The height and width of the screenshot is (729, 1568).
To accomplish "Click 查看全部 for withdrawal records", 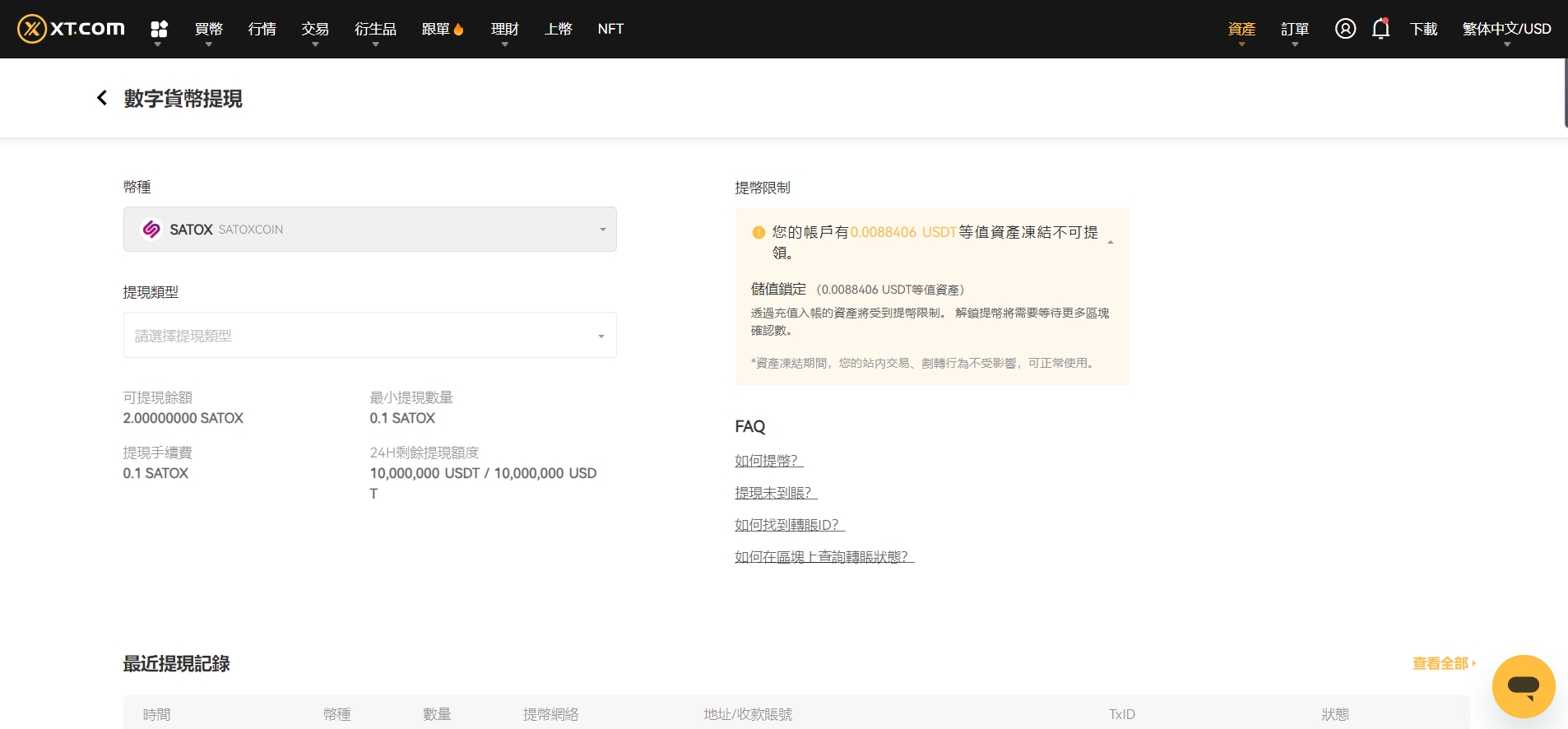I will tap(1444, 663).
